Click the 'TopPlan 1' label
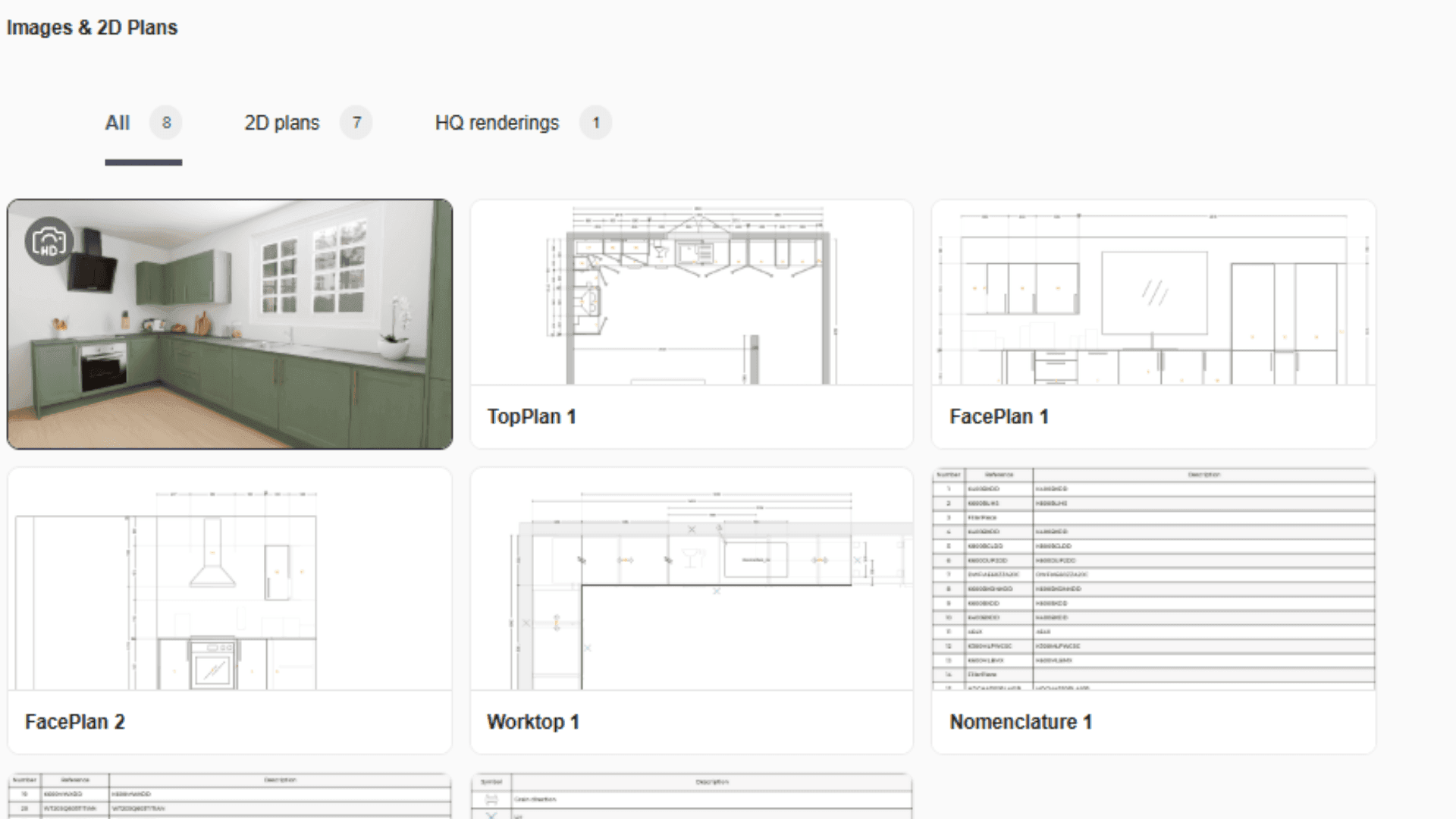1456x819 pixels. tap(532, 417)
